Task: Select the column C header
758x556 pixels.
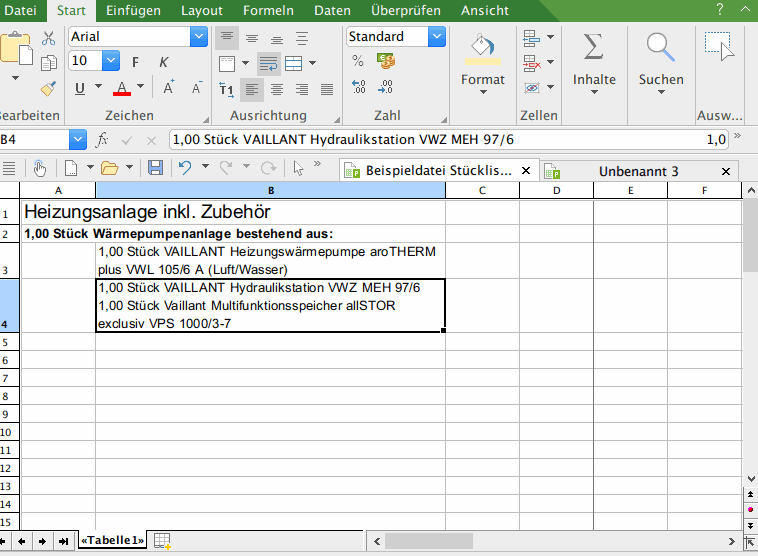Action: 482,190
